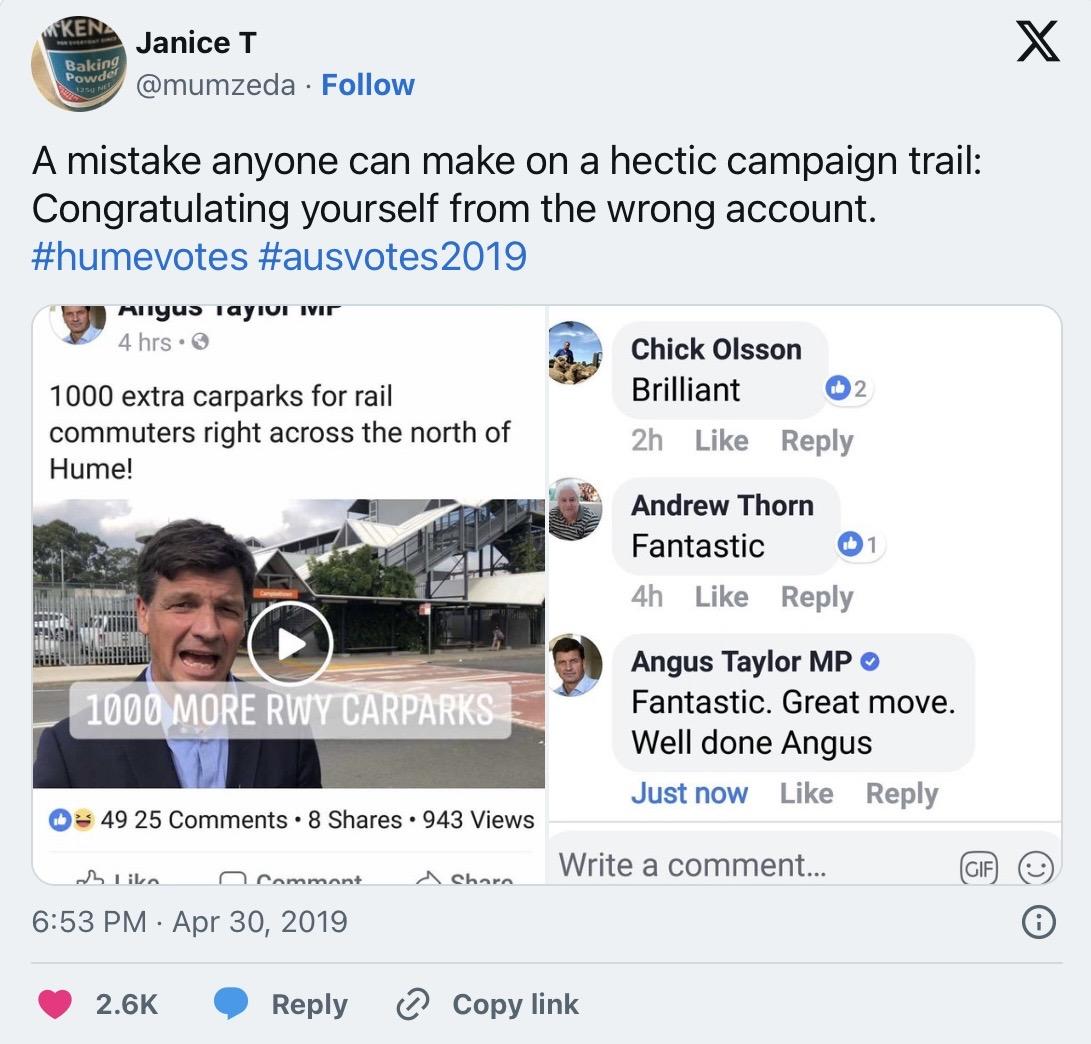Click Janice T's baking powder avatar

click(x=77, y=64)
